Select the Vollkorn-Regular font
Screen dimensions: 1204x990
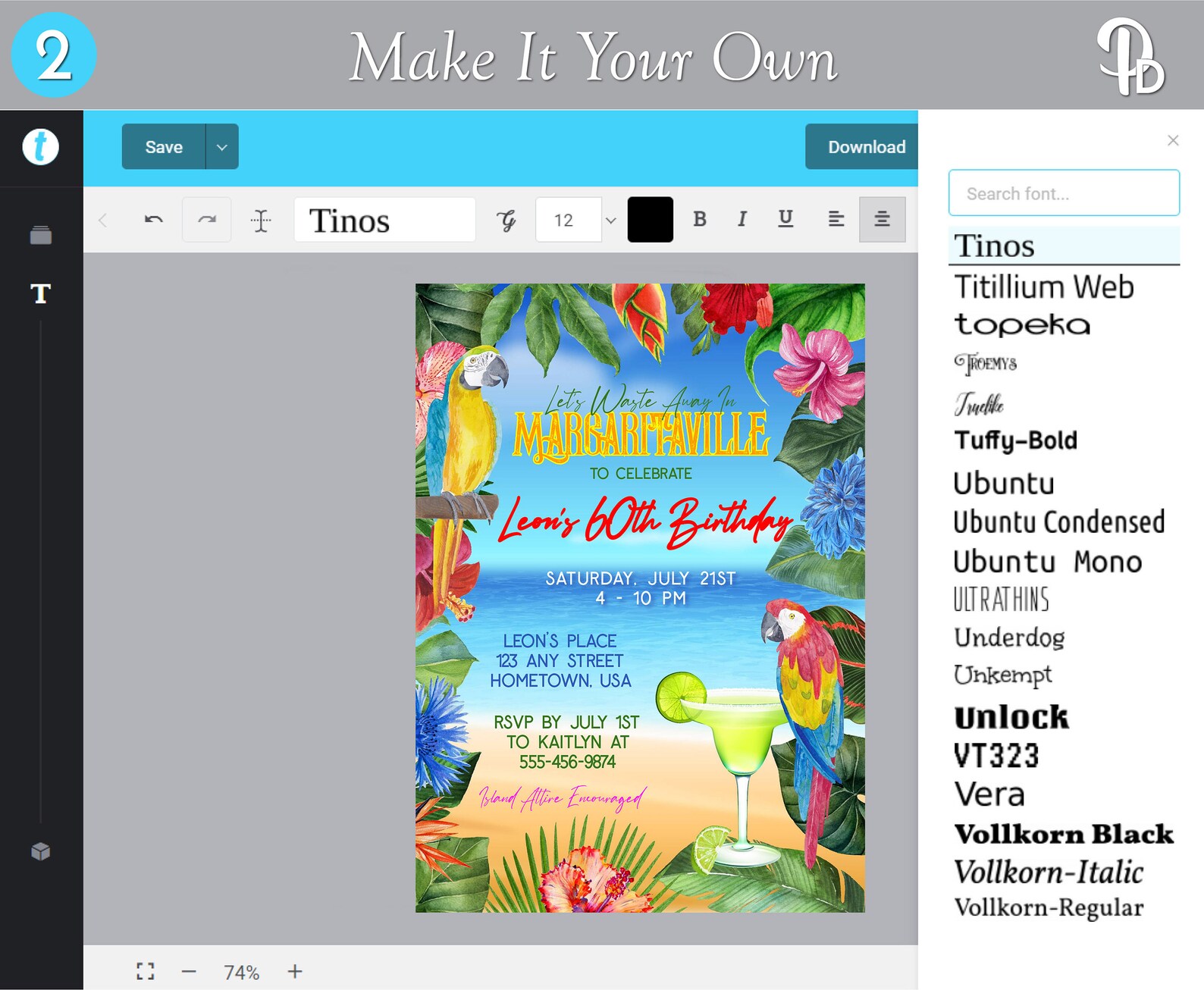pyautogui.click(x=1049, y=908)
